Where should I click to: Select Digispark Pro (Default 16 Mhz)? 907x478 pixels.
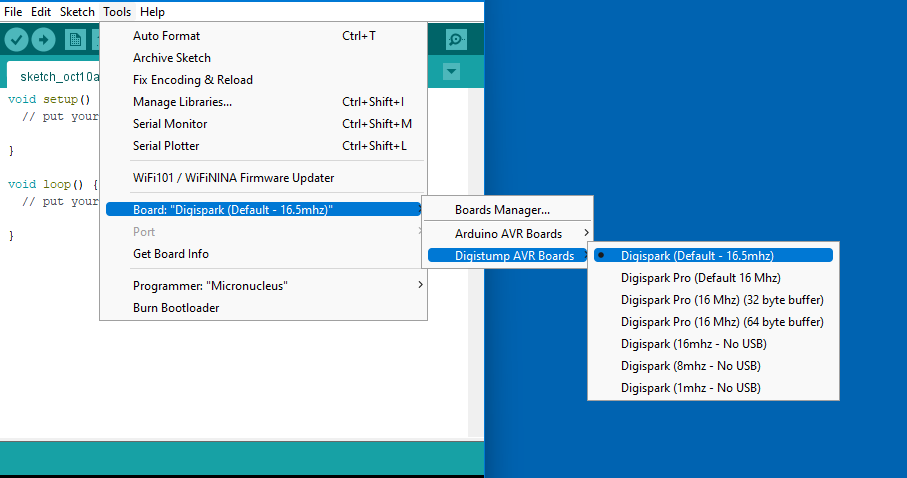click(713, 278)
